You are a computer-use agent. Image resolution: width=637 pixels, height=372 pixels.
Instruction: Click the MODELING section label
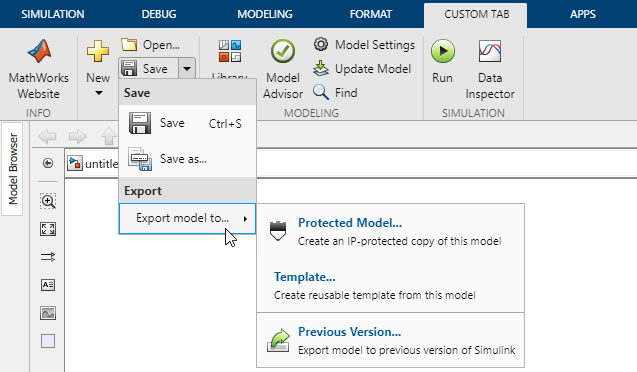click(311, 113)
